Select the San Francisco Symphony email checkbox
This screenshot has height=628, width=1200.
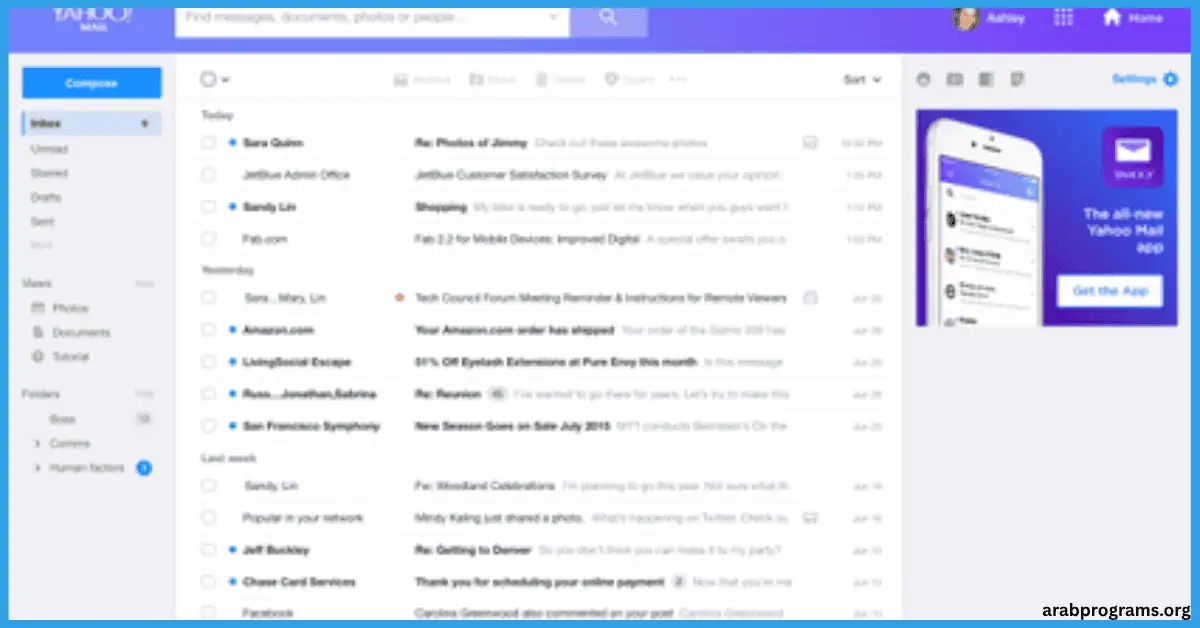coord(208,425)
